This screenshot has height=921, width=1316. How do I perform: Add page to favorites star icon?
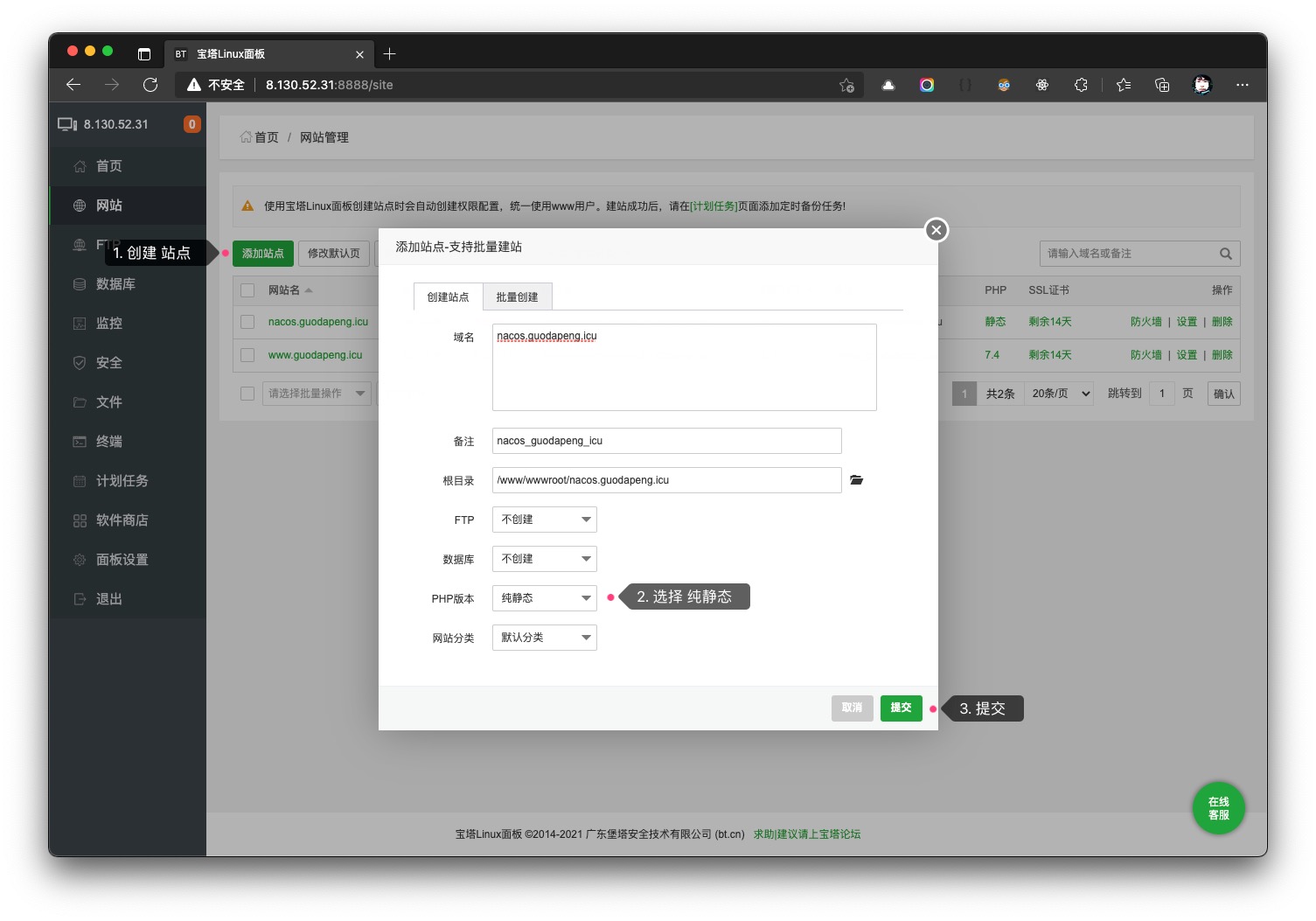click(x=846, y=85)
